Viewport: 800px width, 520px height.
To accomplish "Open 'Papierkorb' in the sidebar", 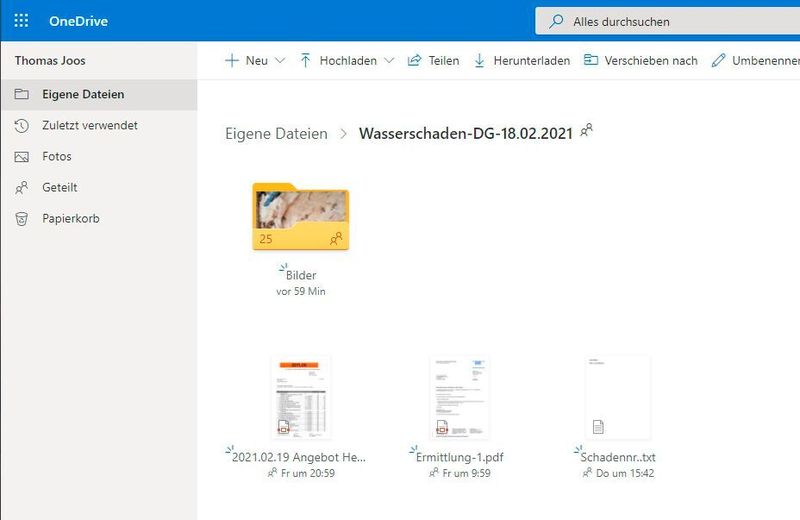I will pyautogui.click(x=99, y=219).
